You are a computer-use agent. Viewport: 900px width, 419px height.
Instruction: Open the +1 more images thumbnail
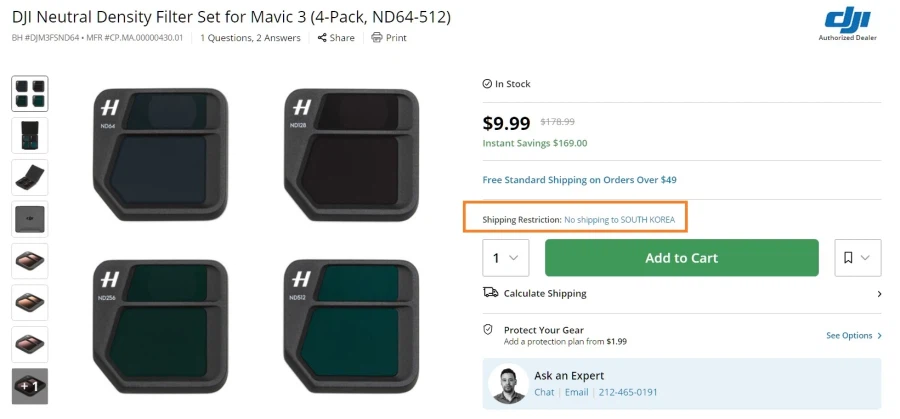tap(30, 386)
